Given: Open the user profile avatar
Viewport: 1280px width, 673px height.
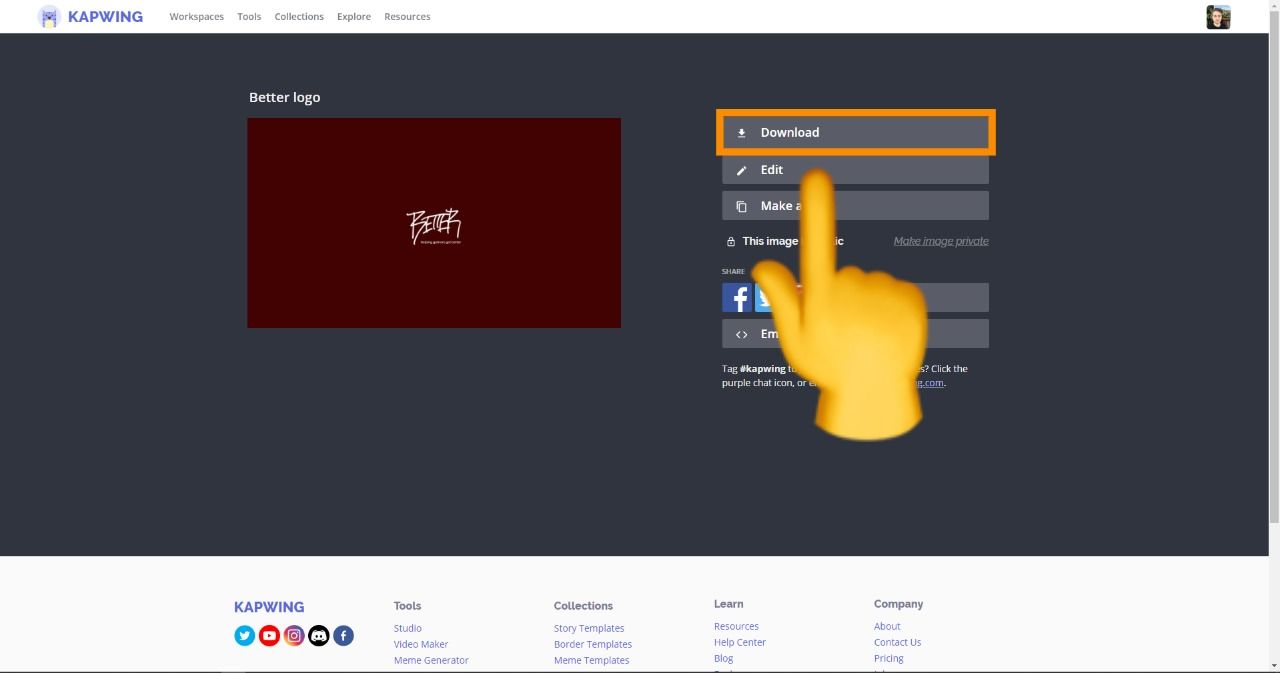Looking at the screenshot, I should click(1218, 17).
